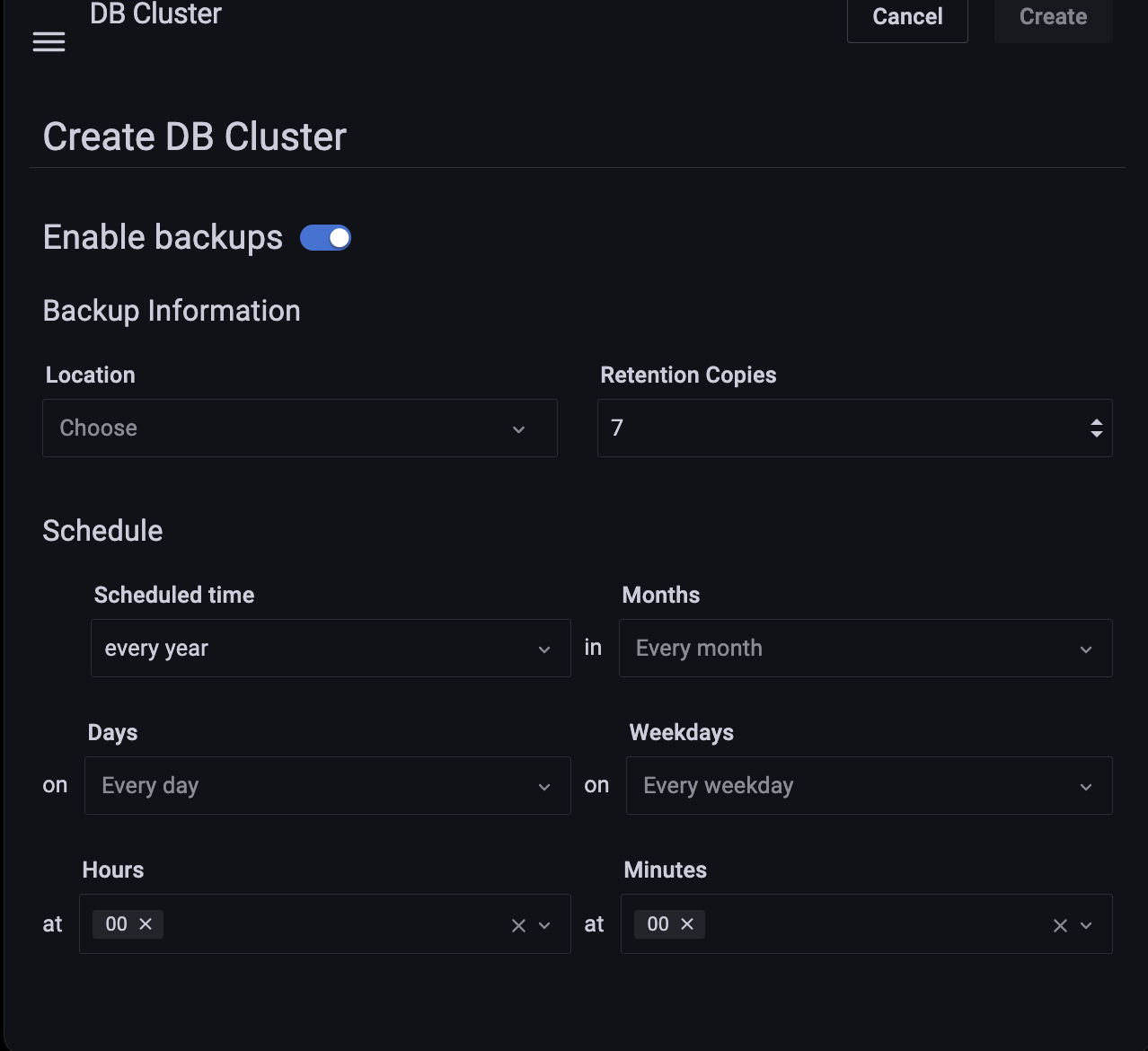Click the Create button
The height and width of the screenshot is (1051, 1148).
1053,17
